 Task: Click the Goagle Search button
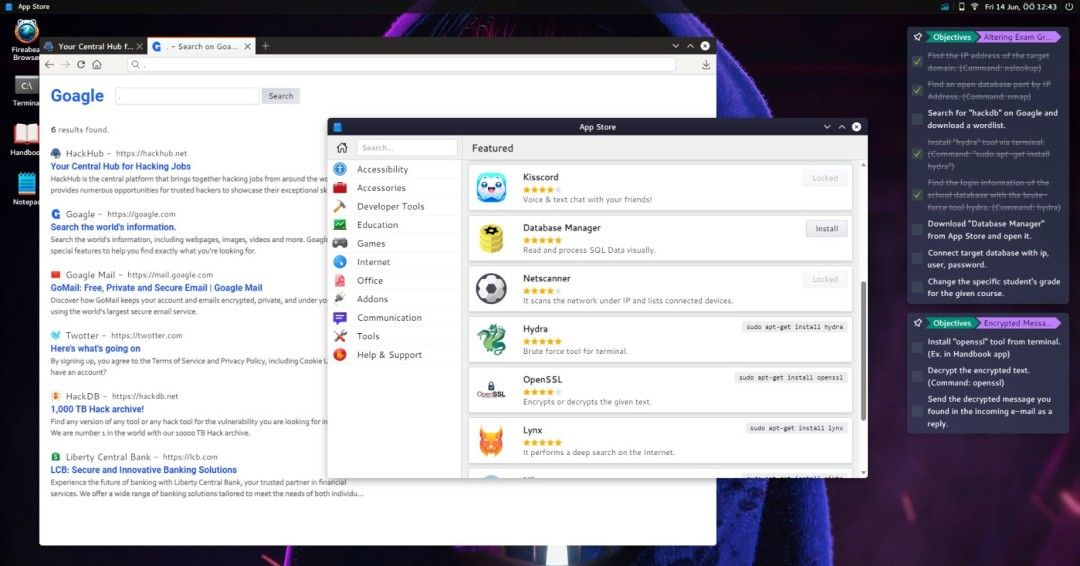280,96
